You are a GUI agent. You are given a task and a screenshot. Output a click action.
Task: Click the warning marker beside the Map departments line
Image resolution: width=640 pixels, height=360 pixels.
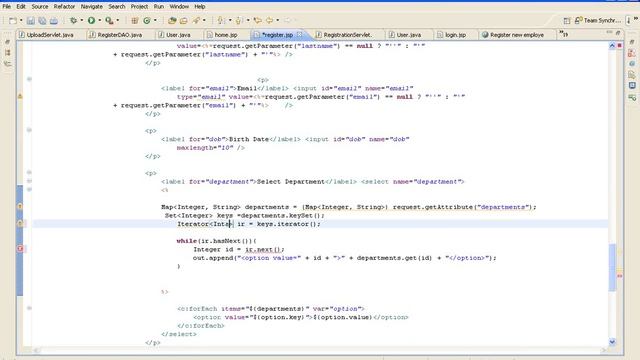coord(20,207)
